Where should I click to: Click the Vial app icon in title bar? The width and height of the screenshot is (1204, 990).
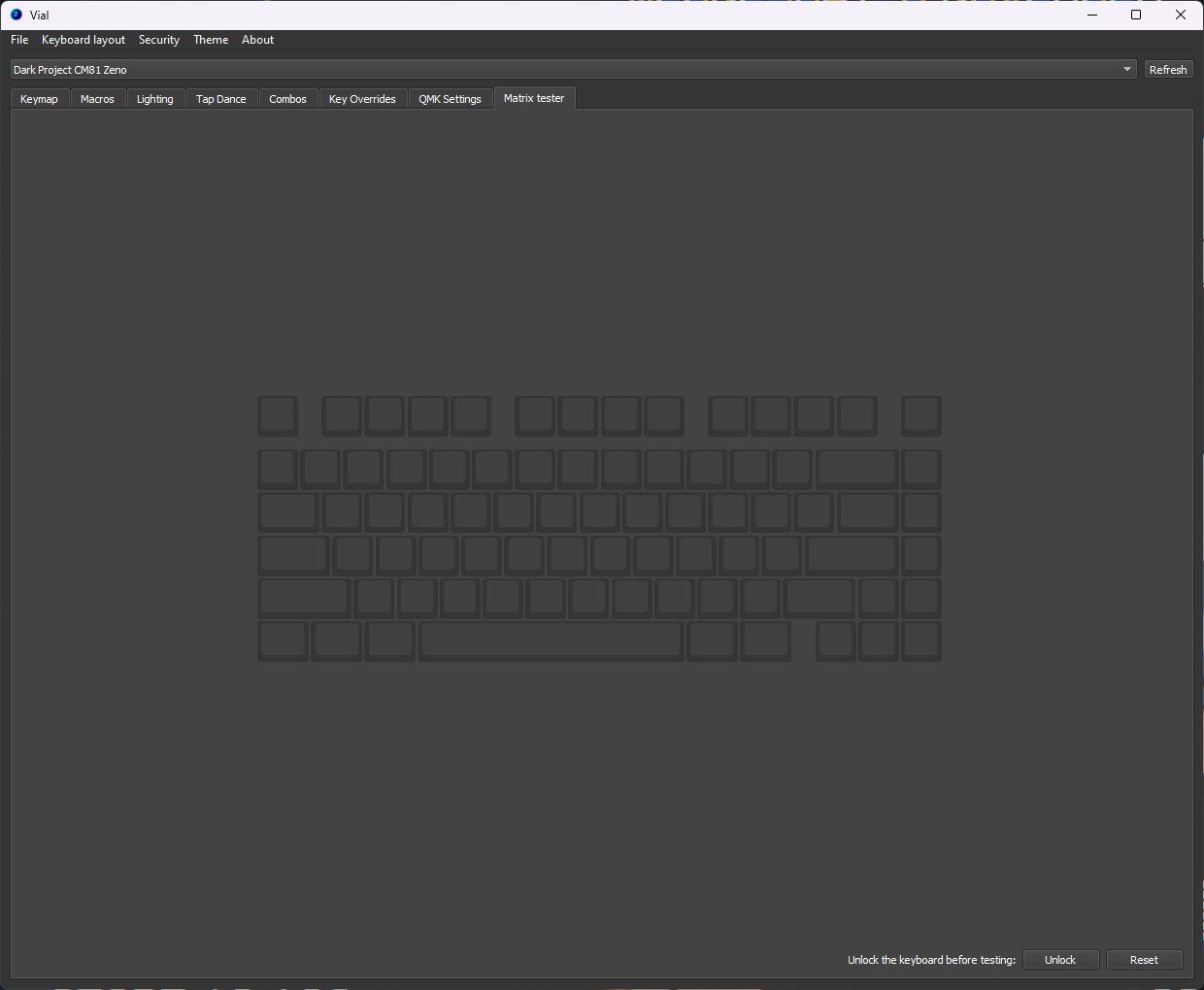coord(17,15)
